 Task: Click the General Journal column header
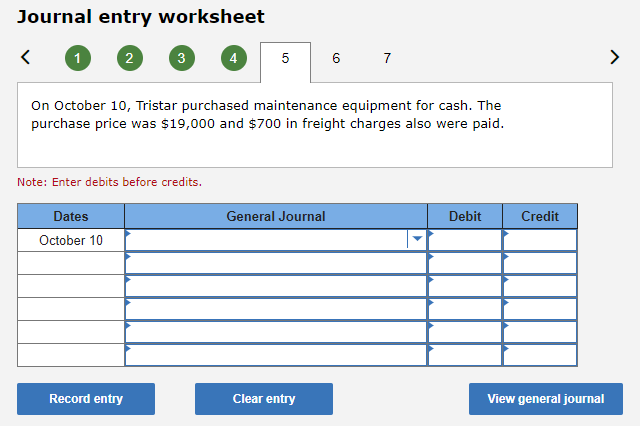point(276,216)
